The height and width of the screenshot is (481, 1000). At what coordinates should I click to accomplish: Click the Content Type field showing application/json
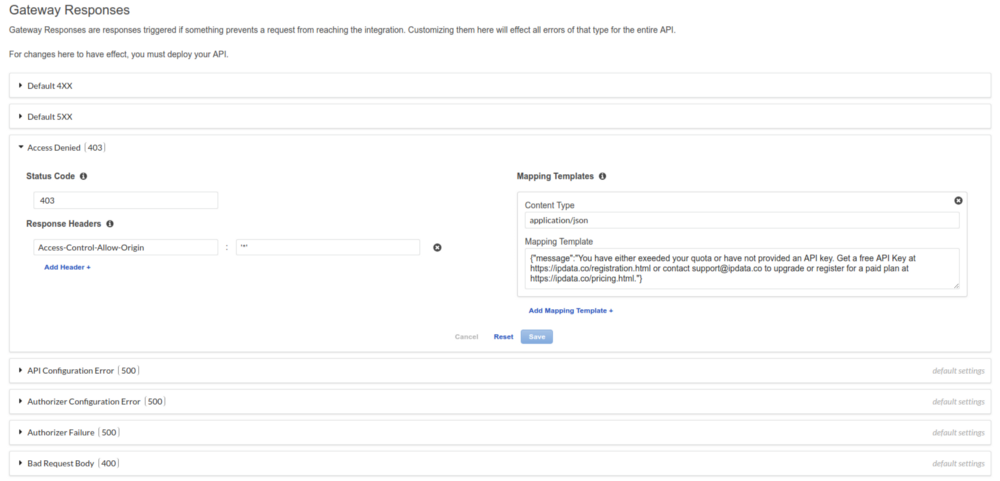[x=742, y=220]
